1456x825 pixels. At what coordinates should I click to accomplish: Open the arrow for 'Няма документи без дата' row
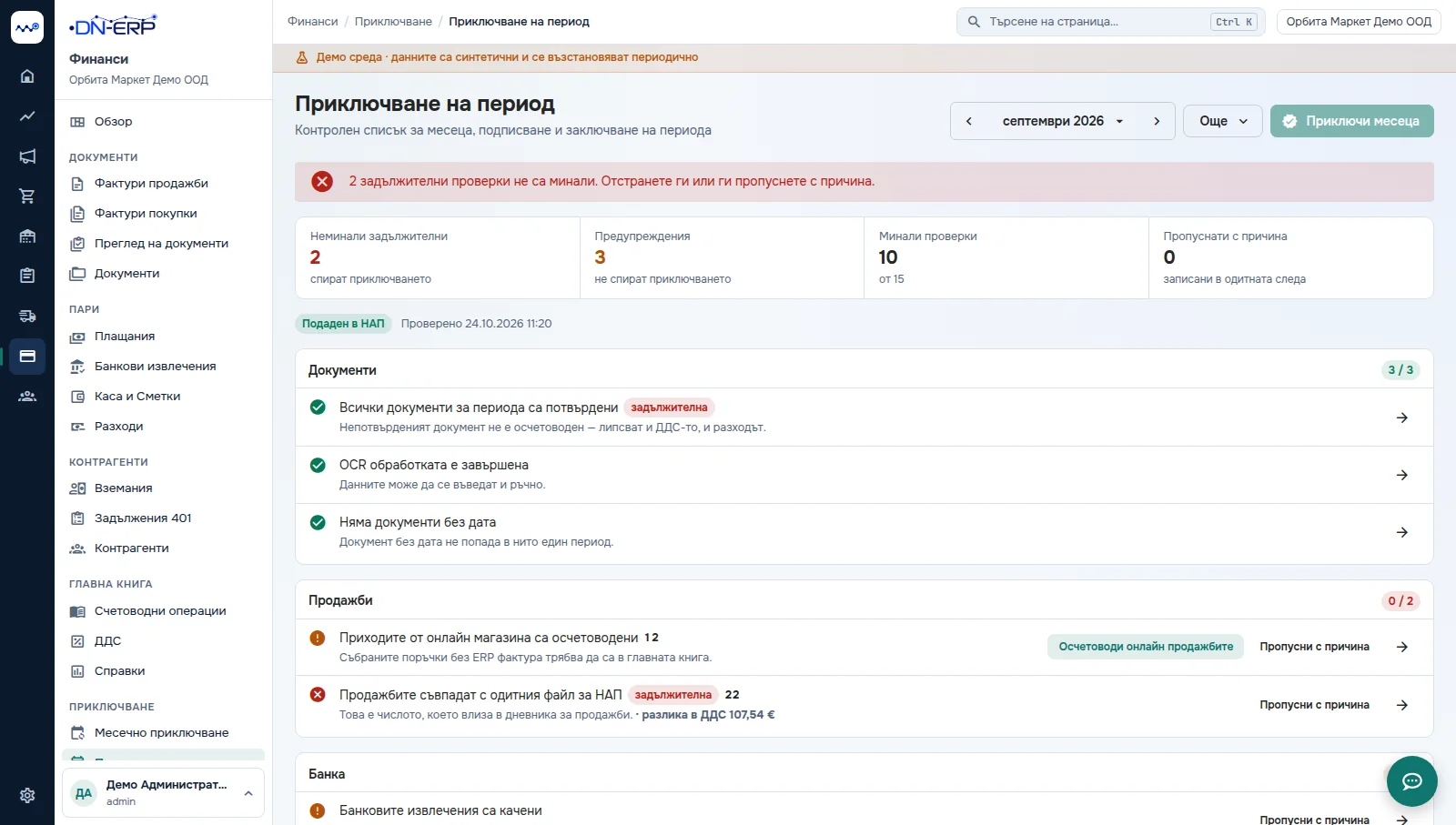tap(1401, 532)
